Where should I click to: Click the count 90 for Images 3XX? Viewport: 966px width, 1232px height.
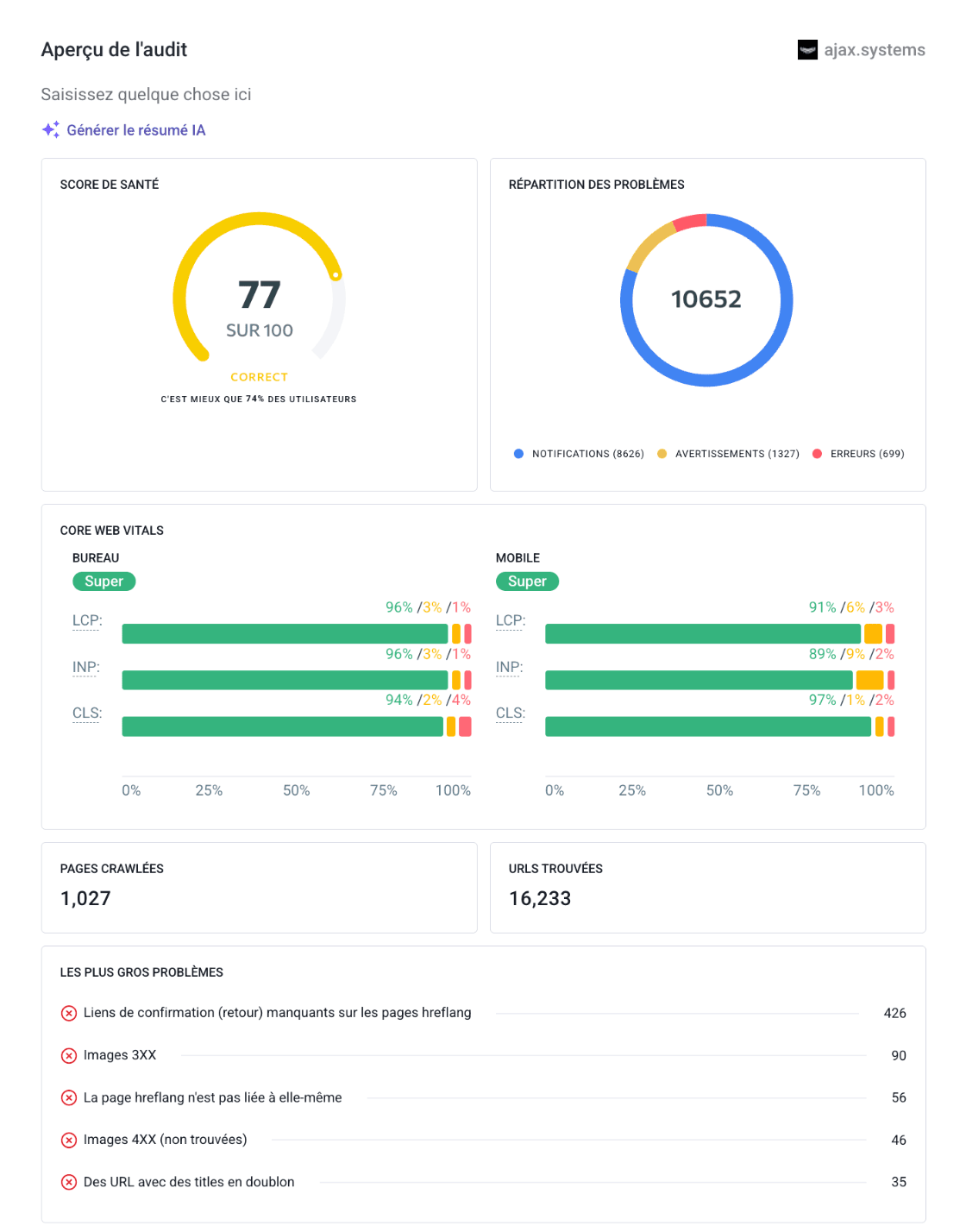899,1055
